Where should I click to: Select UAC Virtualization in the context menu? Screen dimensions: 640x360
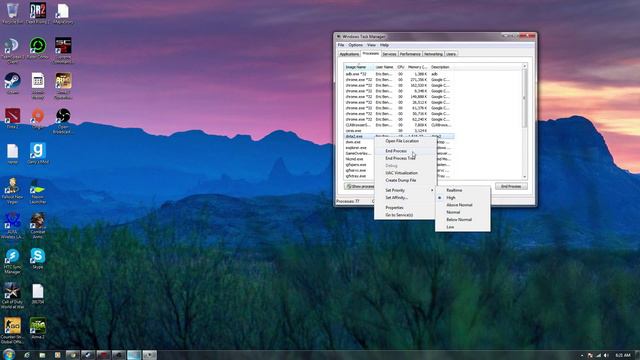(405, 173)
